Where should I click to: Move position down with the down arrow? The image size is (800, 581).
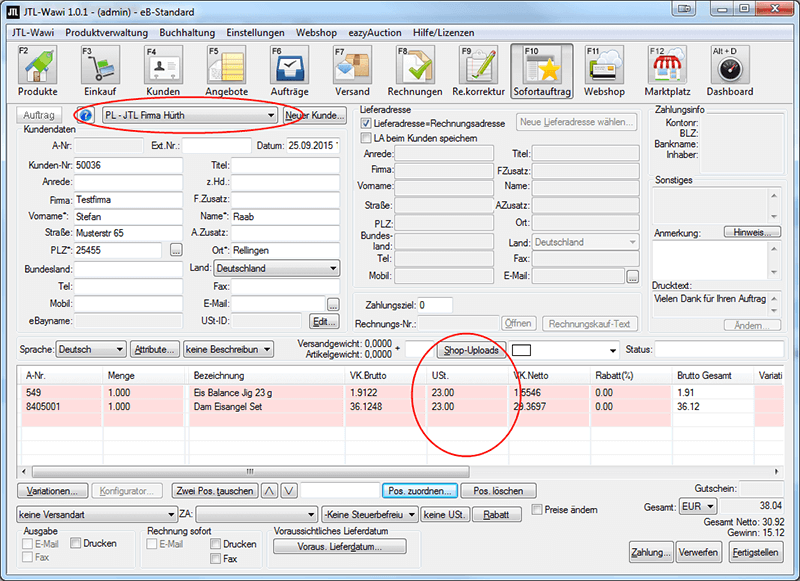pyautogui.click(x=289, y=491)
